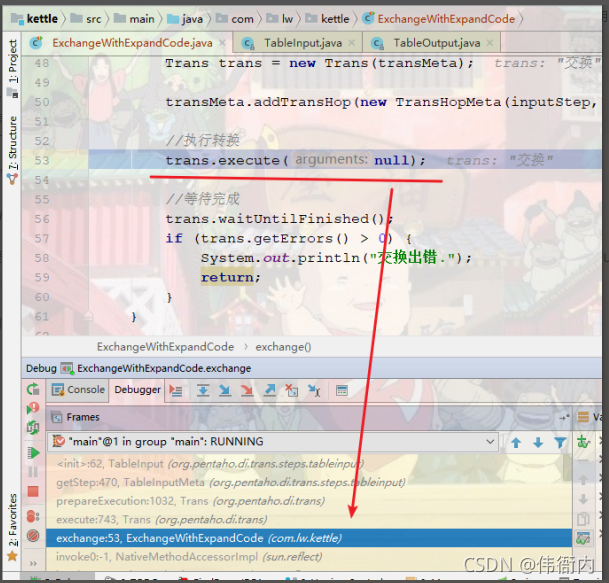Click the Resume Program icon
Viewport: 609px width, 583px height.
[33, 453]
